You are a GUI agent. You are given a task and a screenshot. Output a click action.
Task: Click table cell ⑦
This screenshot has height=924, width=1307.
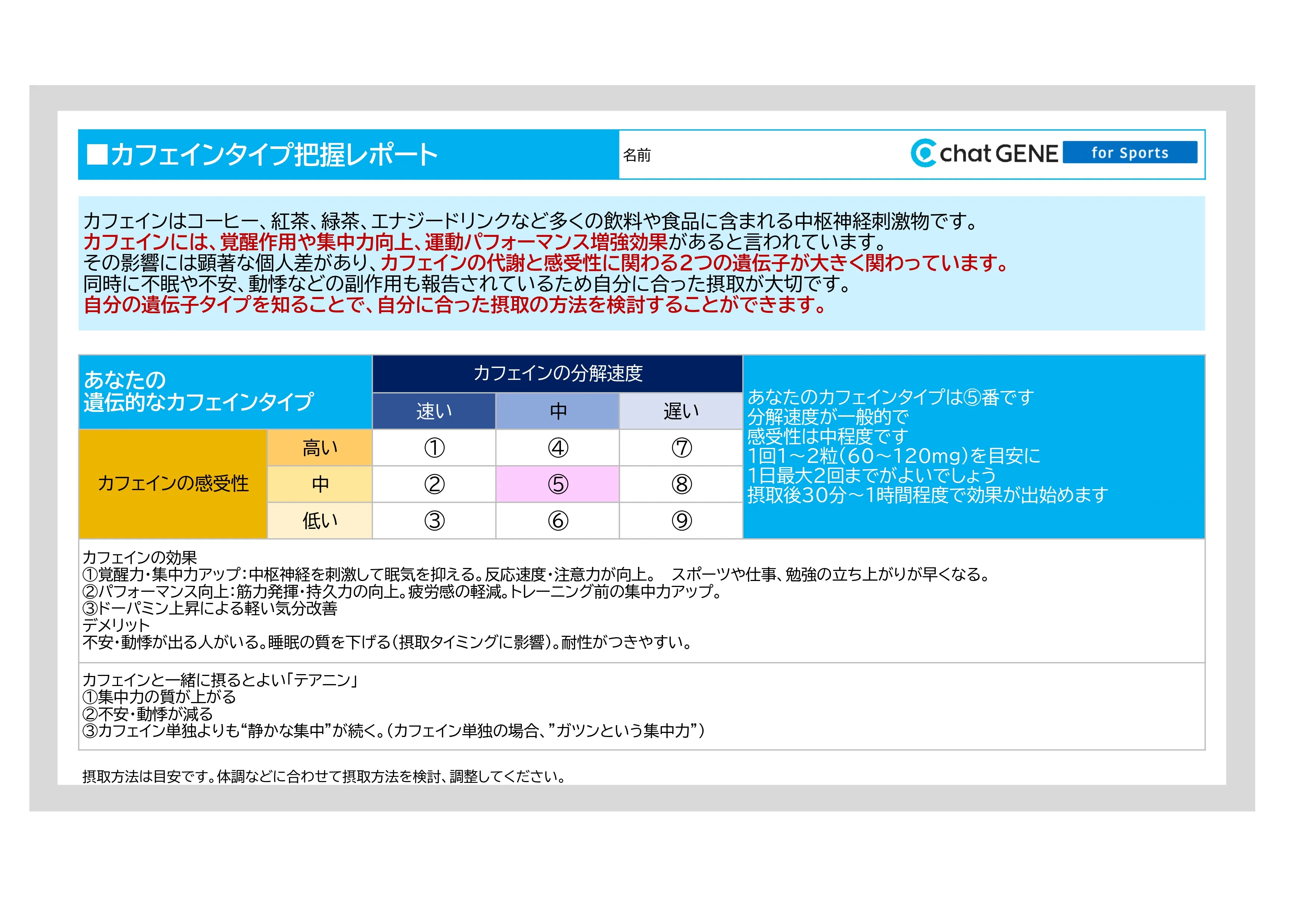[681, 448]
